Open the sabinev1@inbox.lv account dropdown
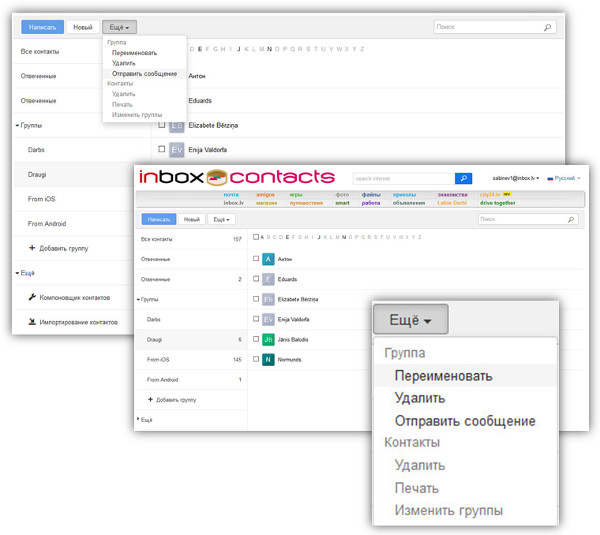This screenshot has width=600, height=535. [515, 178]
